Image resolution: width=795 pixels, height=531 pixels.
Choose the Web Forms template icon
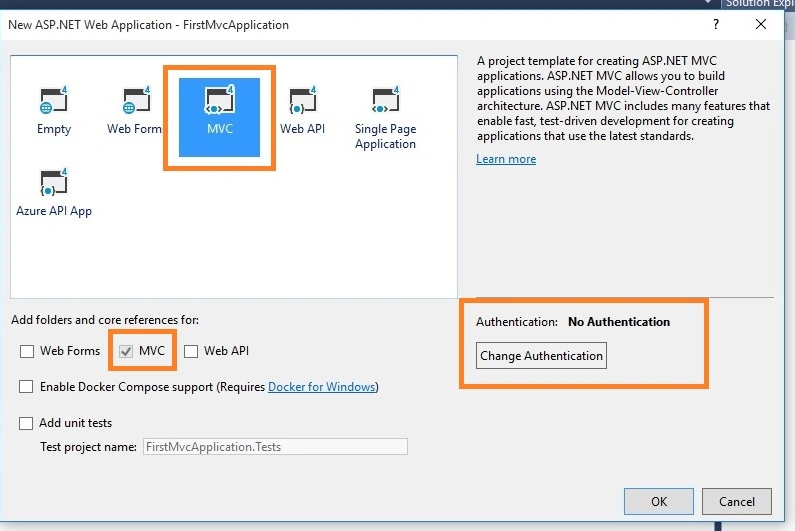[x=136, y=100]
